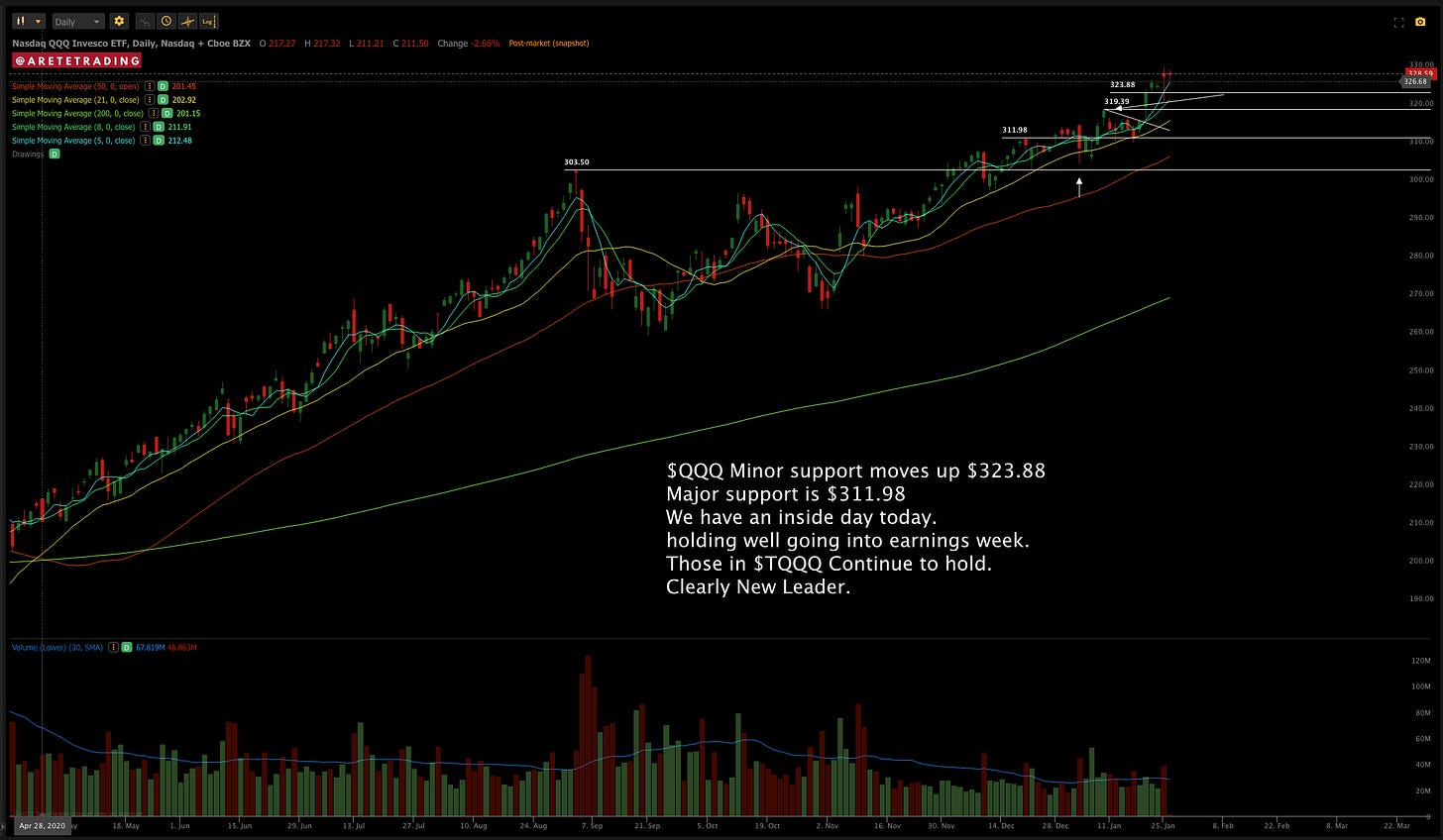Select annotation line 'Major support is $311.98'
The width and height of the screenshot is (1443, 840).
(x=786, y=494)
